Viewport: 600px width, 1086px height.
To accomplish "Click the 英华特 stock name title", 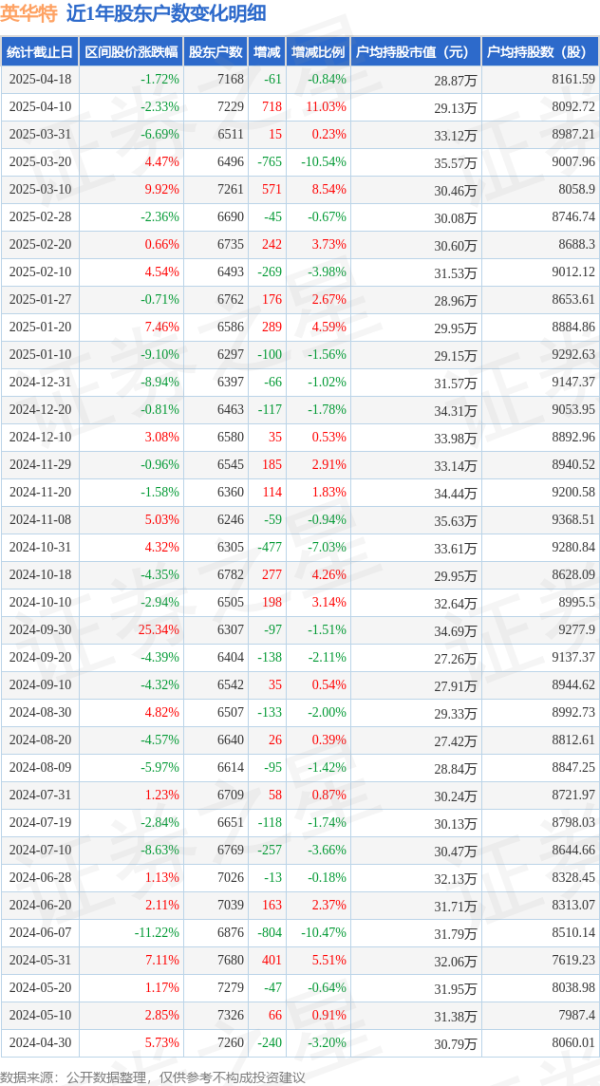I will (31, 12).
